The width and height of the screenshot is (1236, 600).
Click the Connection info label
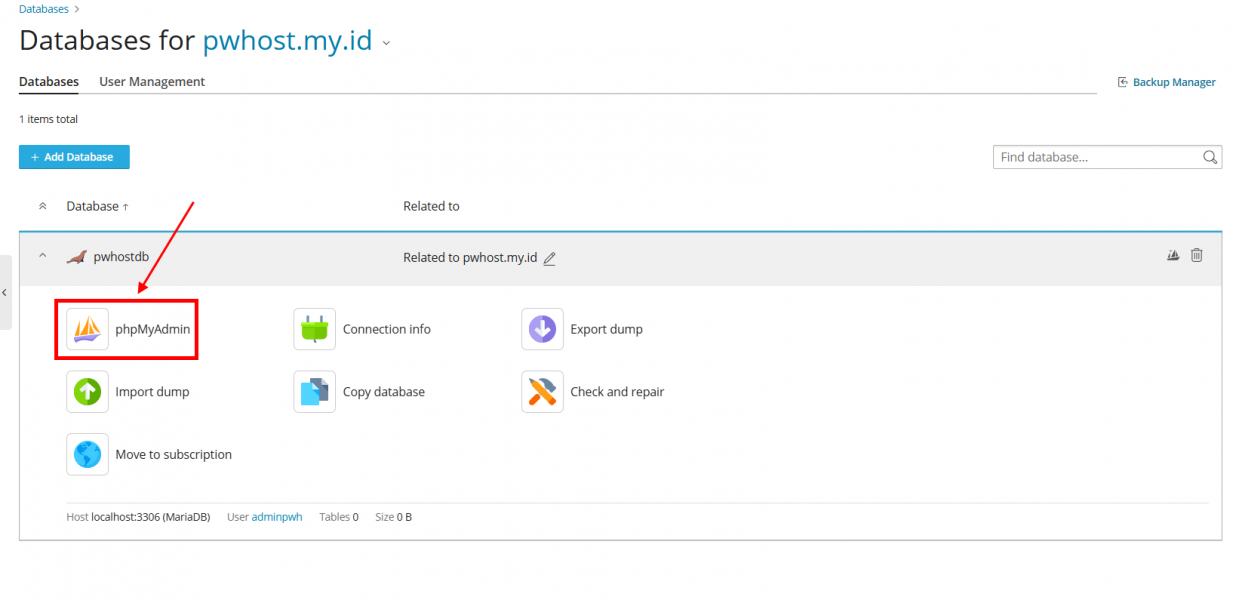[387, 329]
